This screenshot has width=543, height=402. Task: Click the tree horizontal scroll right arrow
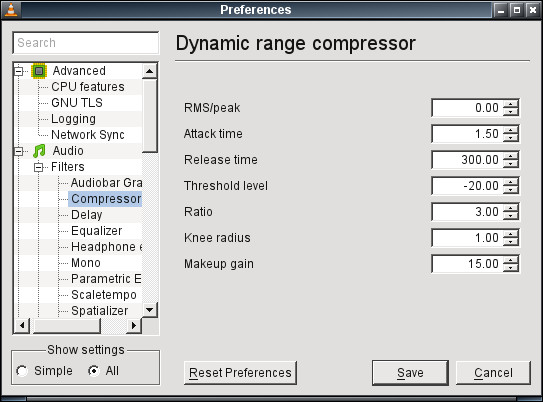pos(134,325)
